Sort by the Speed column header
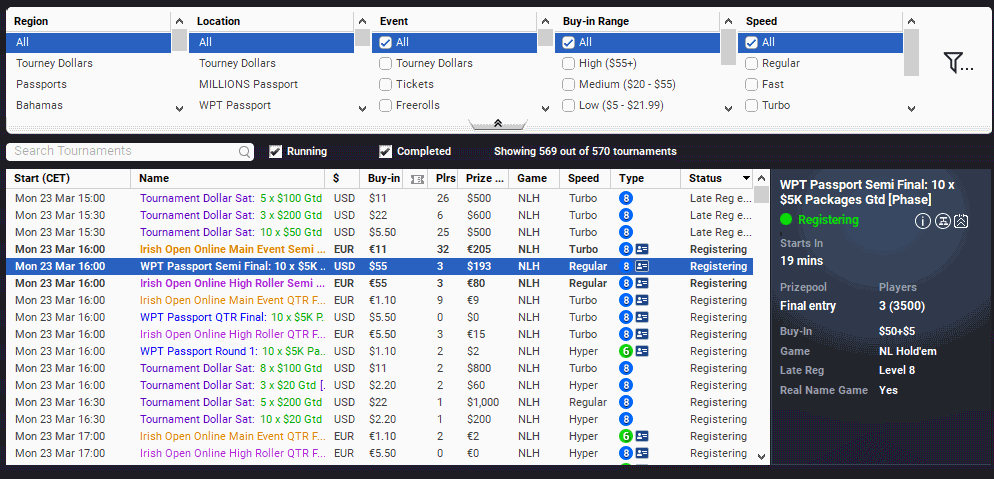Viewport: 994px width, 479px height. click(584, 179)
